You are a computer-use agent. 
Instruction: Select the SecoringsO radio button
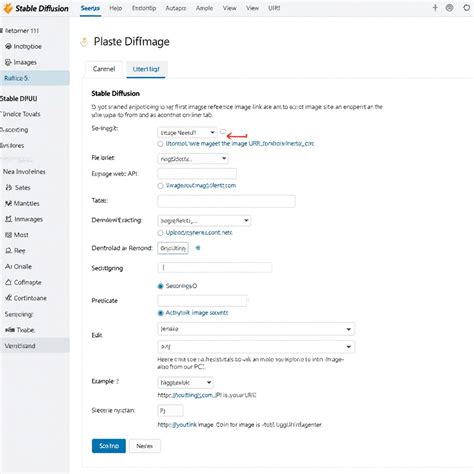click(160, 286)
